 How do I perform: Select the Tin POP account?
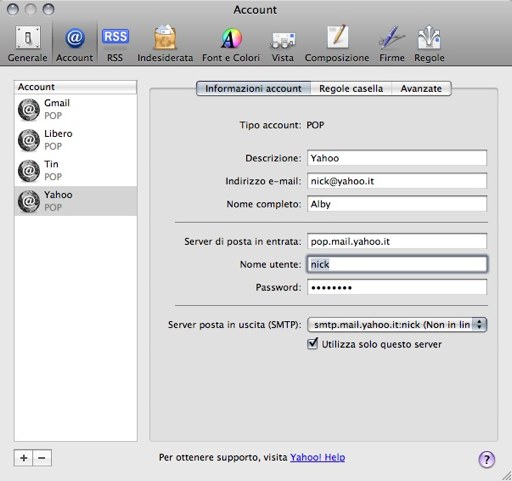(76, 170)
